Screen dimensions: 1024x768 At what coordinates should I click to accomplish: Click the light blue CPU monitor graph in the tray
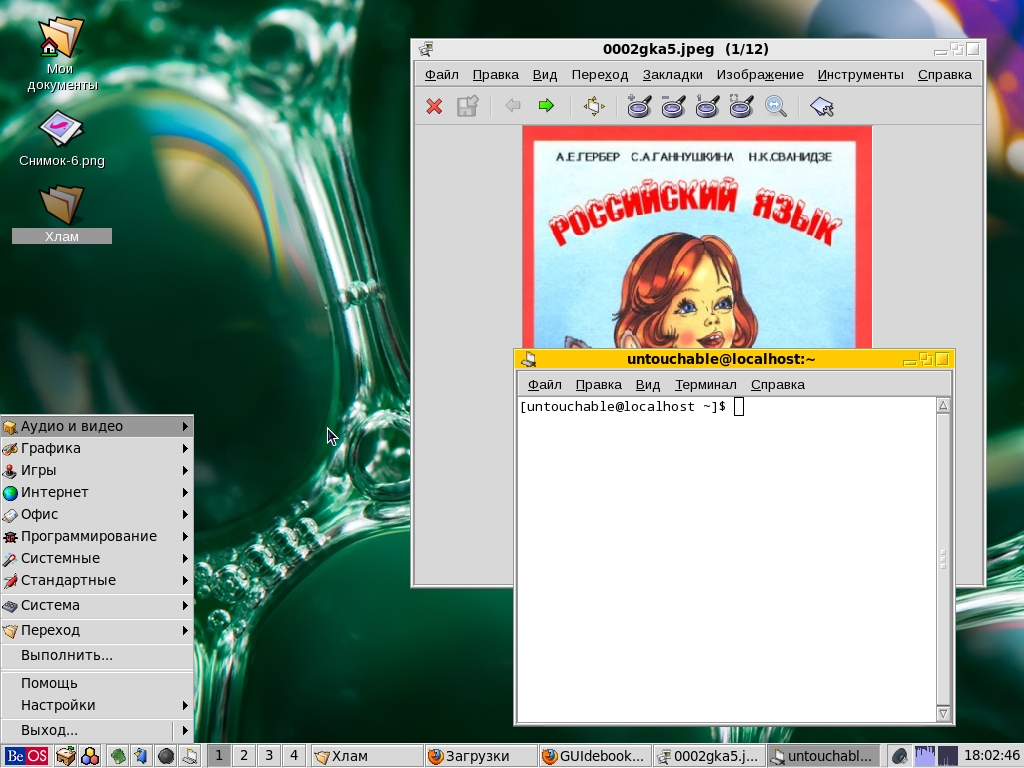pos(924,756)
